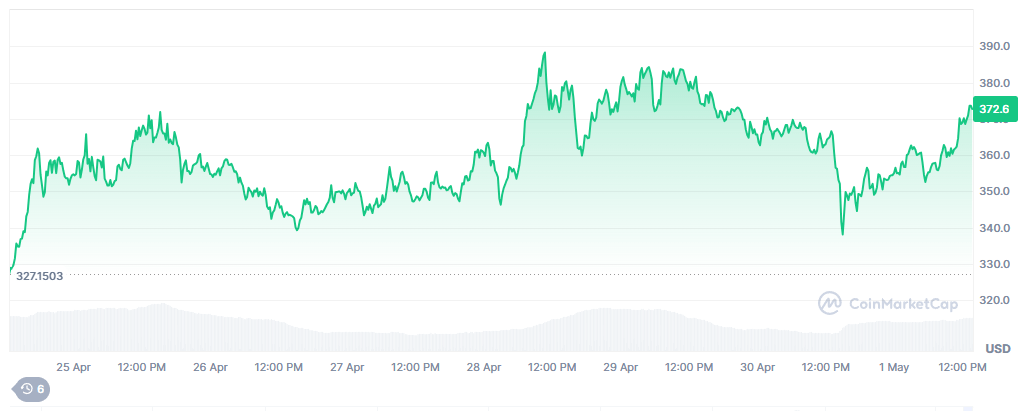Viewport: 1020px width, 411px height.
Task: Select the 25 Apr date label
Action: (x=74, y=367)
